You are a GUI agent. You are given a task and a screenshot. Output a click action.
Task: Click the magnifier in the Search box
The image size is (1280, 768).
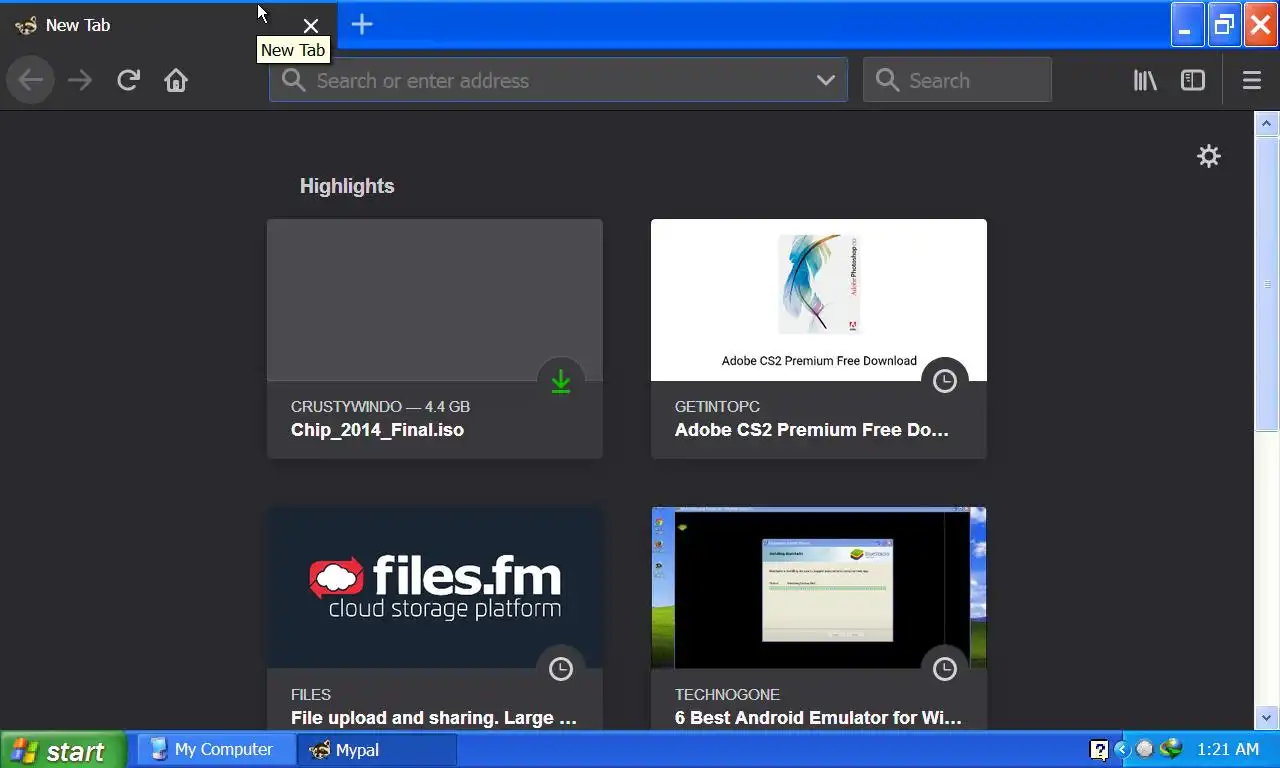click(887, 80)
